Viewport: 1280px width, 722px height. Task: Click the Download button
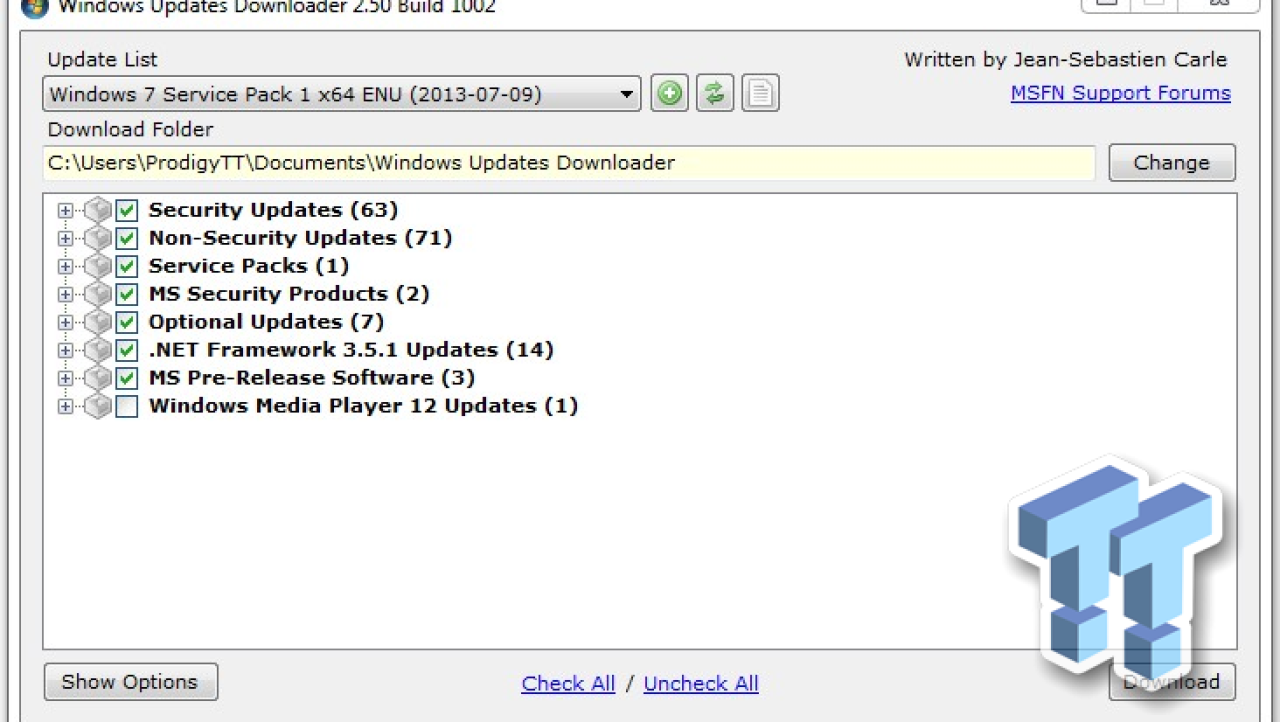(1172, 682)
